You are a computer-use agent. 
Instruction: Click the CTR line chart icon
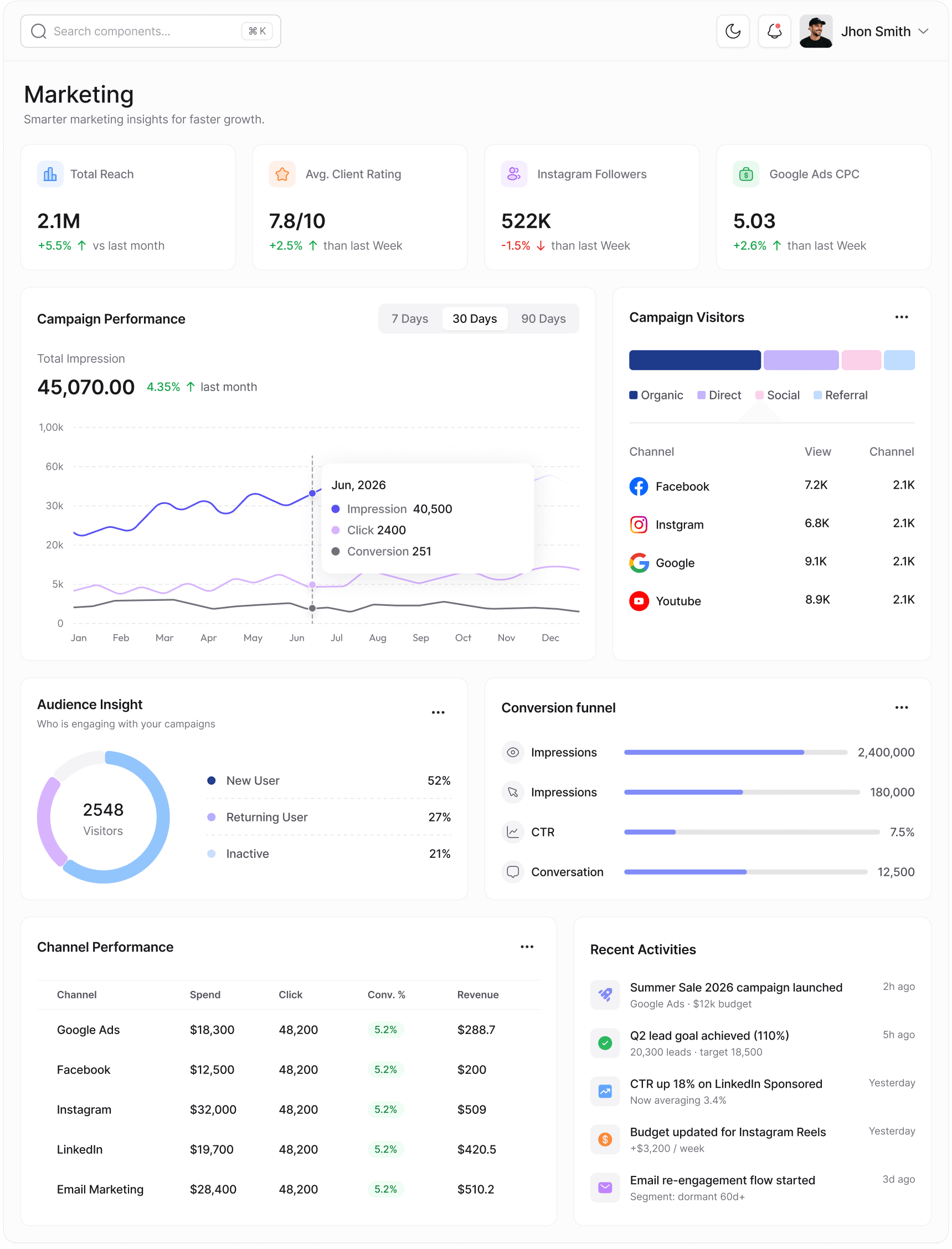point(513,832)
